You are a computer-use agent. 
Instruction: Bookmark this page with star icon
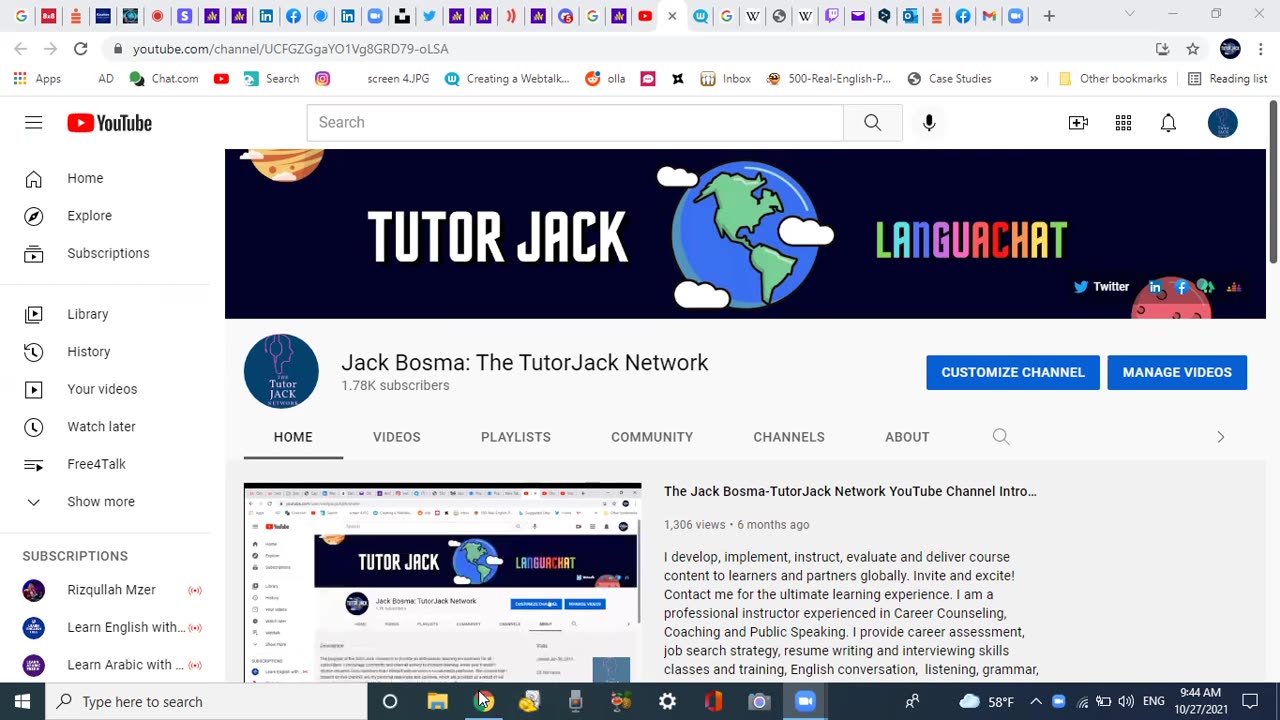(1193, 48)
